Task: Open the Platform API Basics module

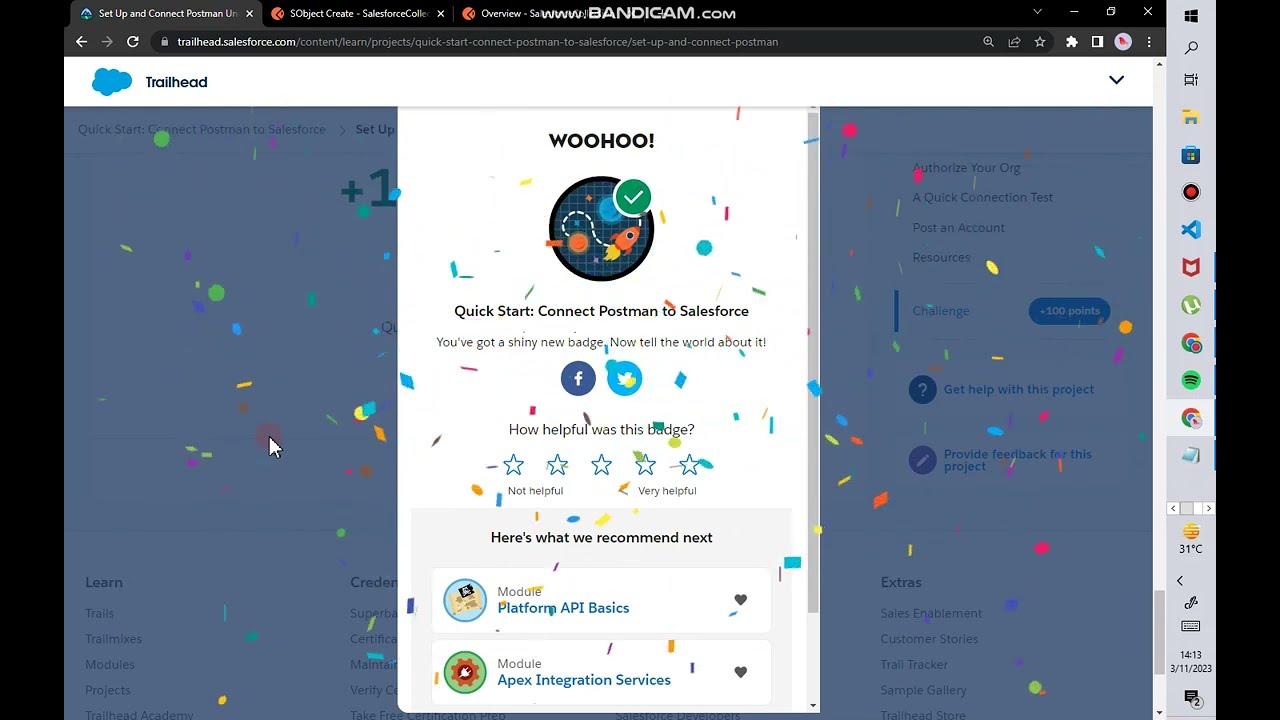Action: 563,608
